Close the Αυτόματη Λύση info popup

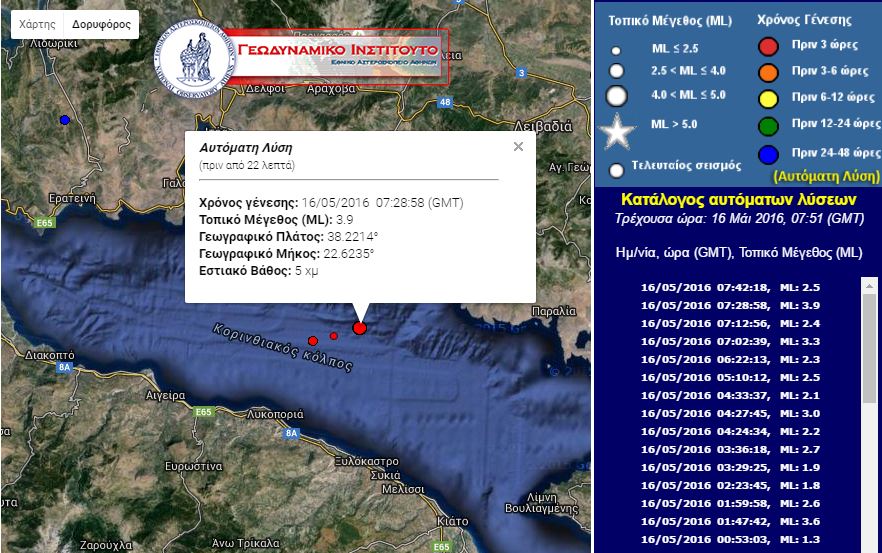(x=518, y=147)
